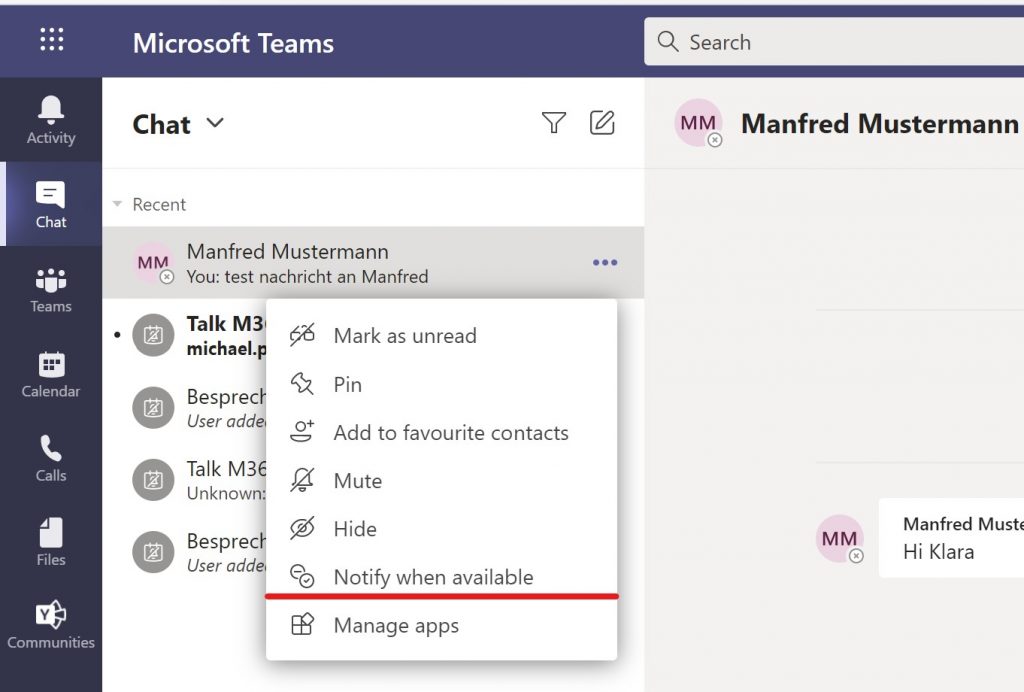Expand the Chat header dropdown chevron

(215, 124)
